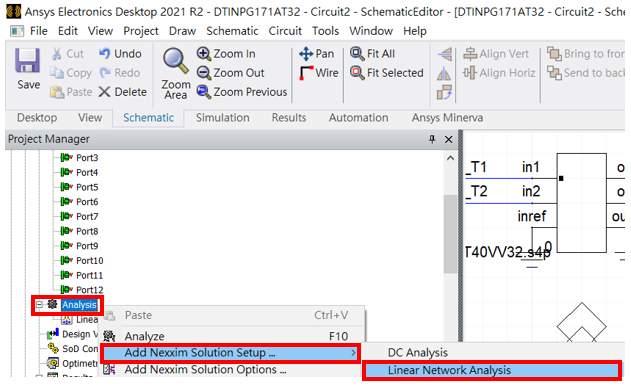Screen dimensions: 631x387
Task: Click the Paste clipboard icon in the ribbon
Action: pos(57,92)
